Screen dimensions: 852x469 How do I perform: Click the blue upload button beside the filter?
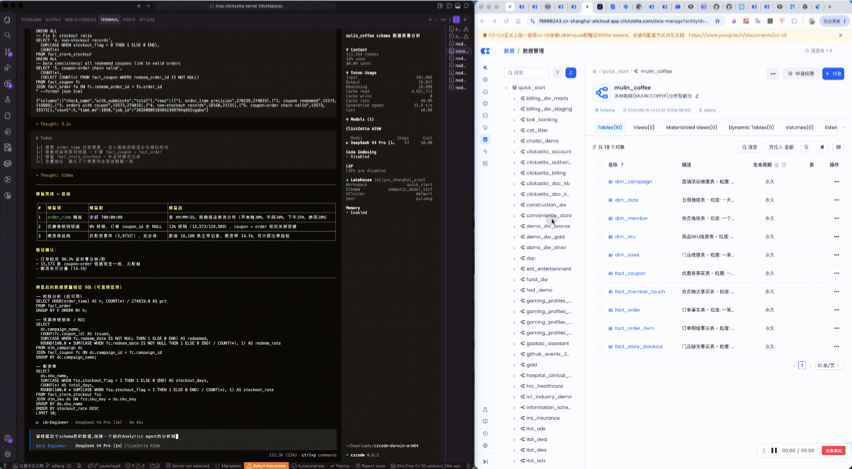(x=571, y=72)
